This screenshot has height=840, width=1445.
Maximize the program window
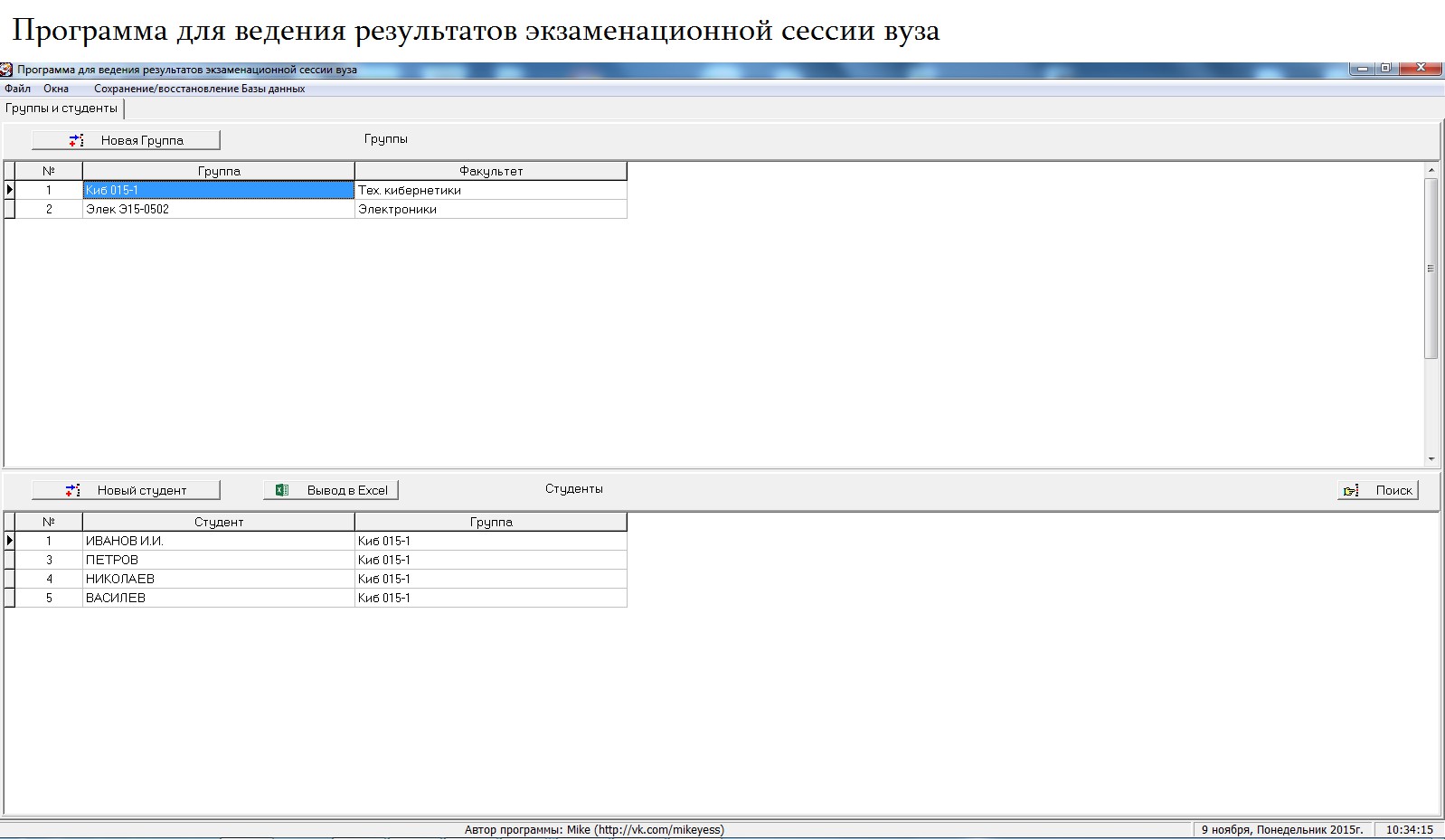point(1385,68)
